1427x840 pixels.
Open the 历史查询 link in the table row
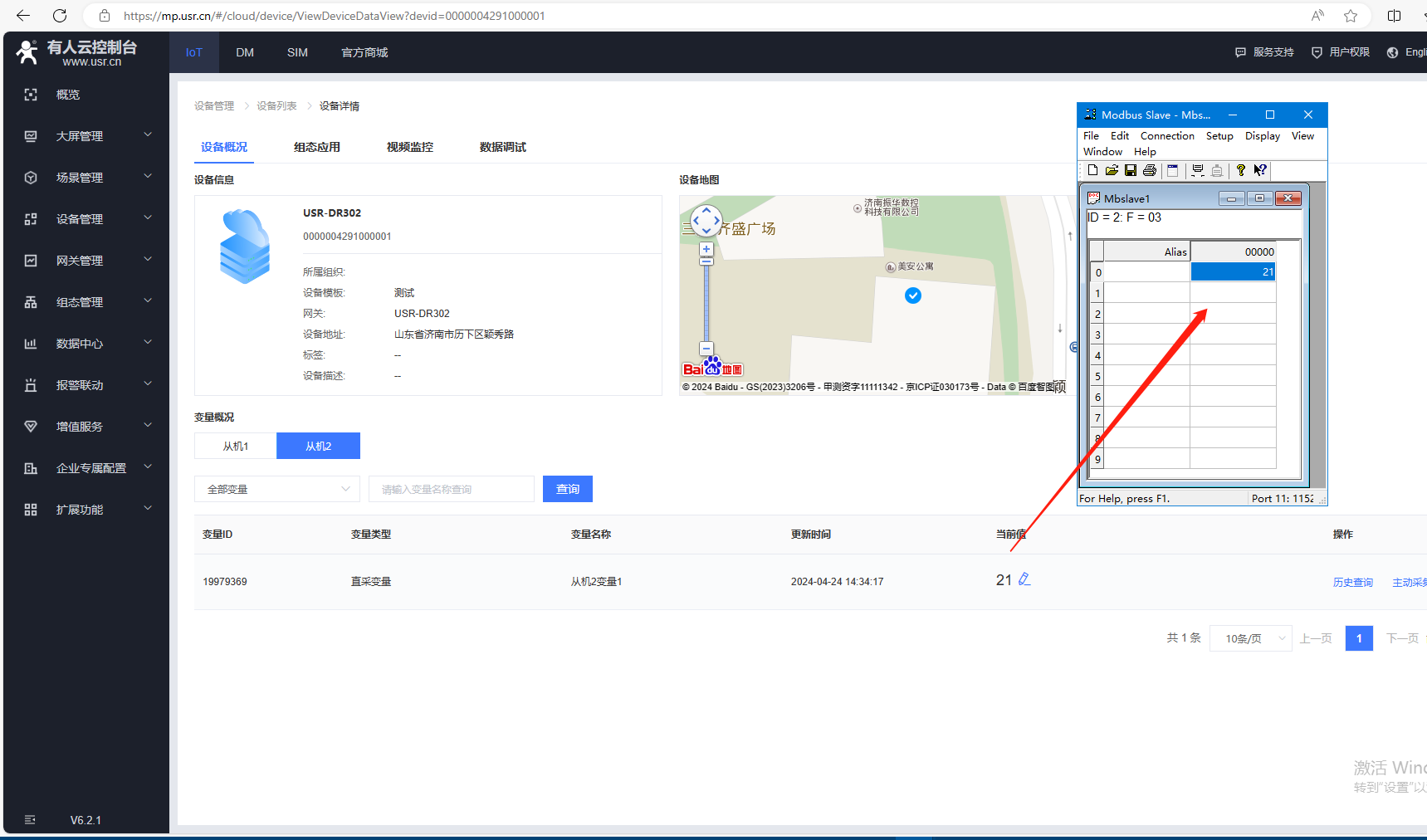point(1352,583)
